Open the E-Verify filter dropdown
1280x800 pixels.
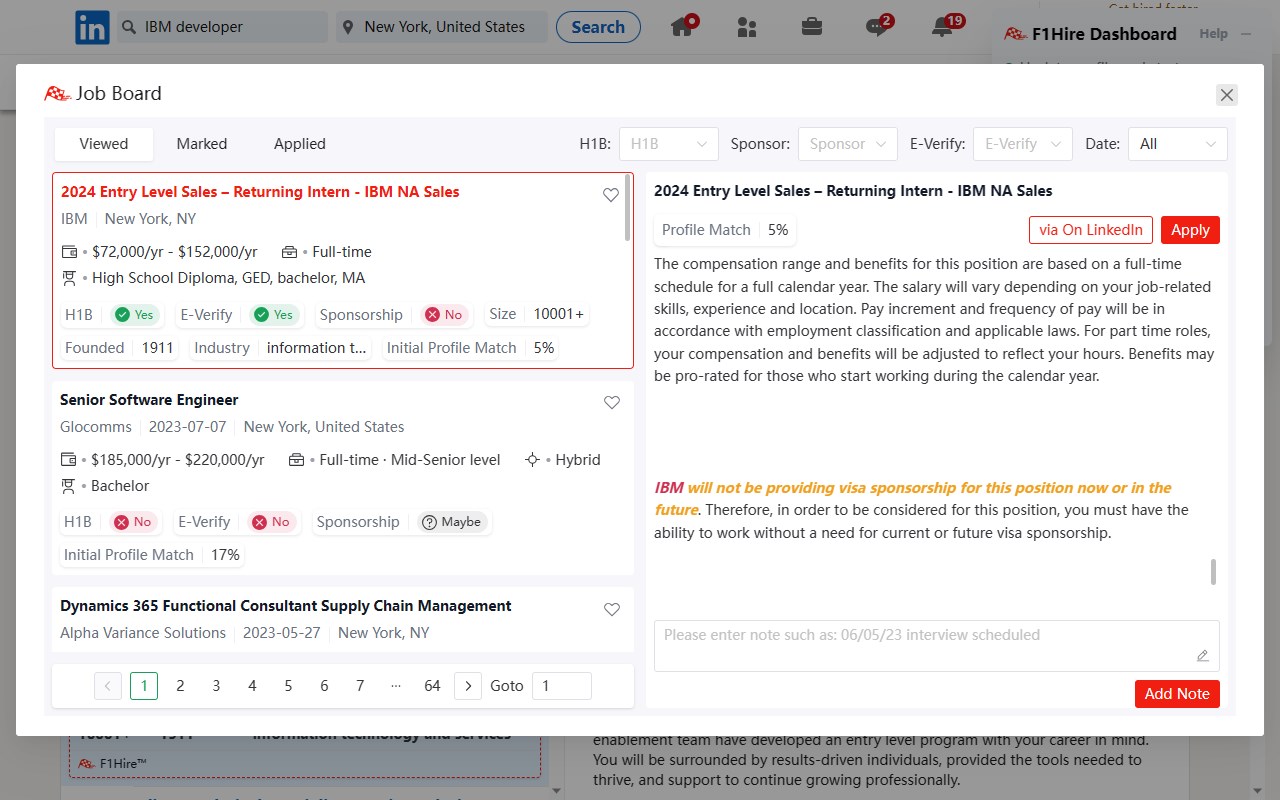coord(1023,144)
